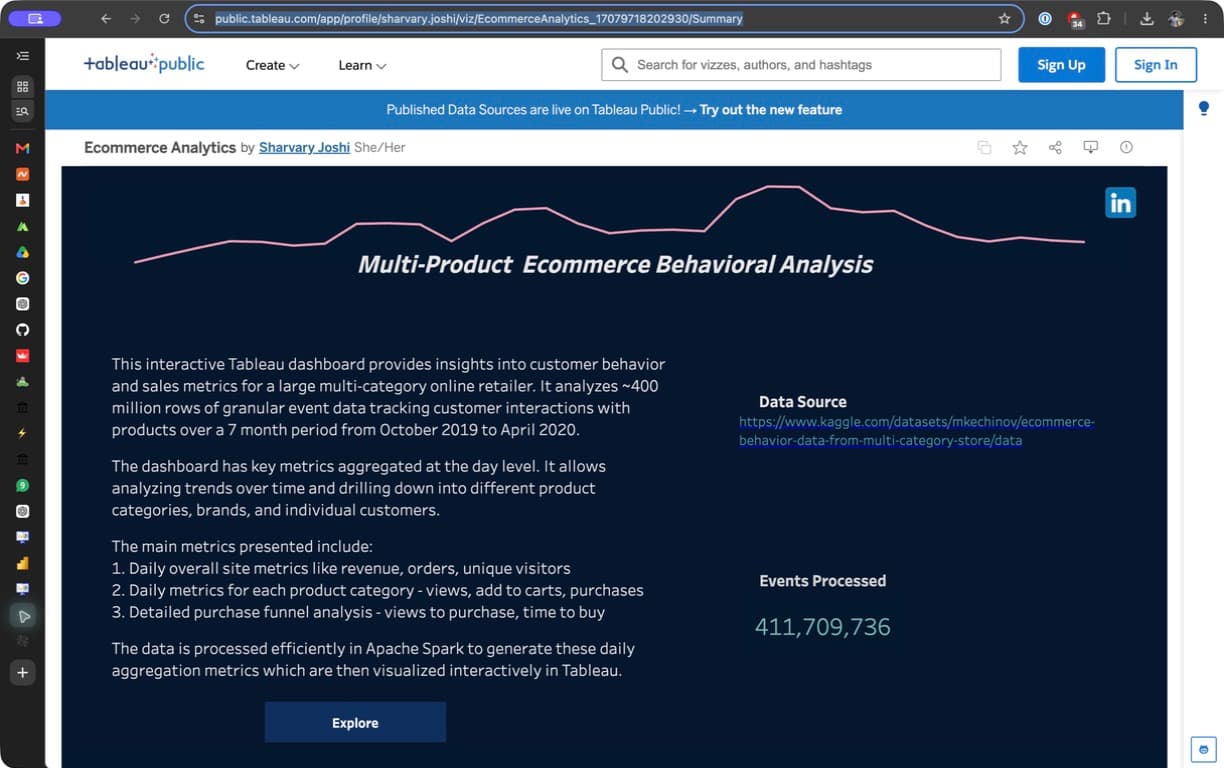This screenshot has width=1224, height=768.
Task: Favorite this viz with the star icon
Action: [1020, 148]
